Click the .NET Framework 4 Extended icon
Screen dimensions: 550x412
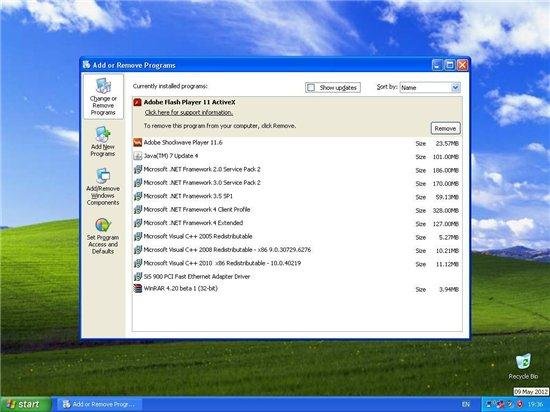(x=138, y=223)
